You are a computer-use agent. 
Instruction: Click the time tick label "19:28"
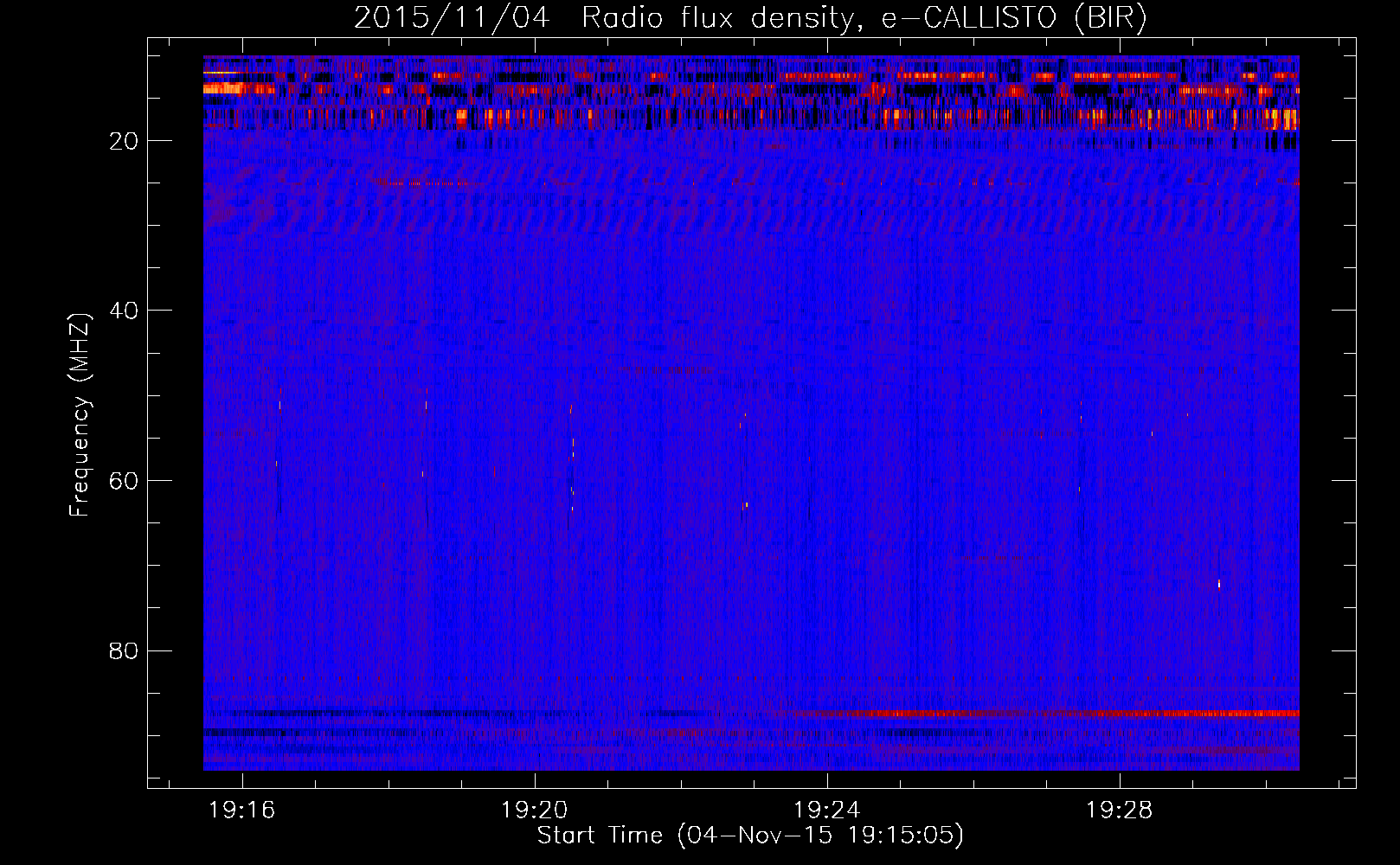click(1120, 811)
